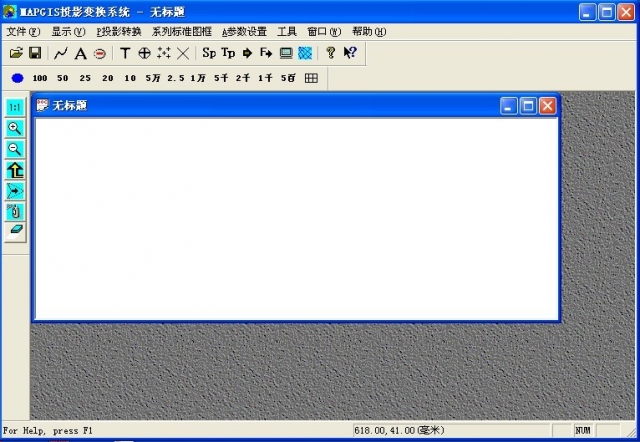Screen dimensions: 640x442
Task: Open the P投影转换 menu
Action: tap(118, 31)
